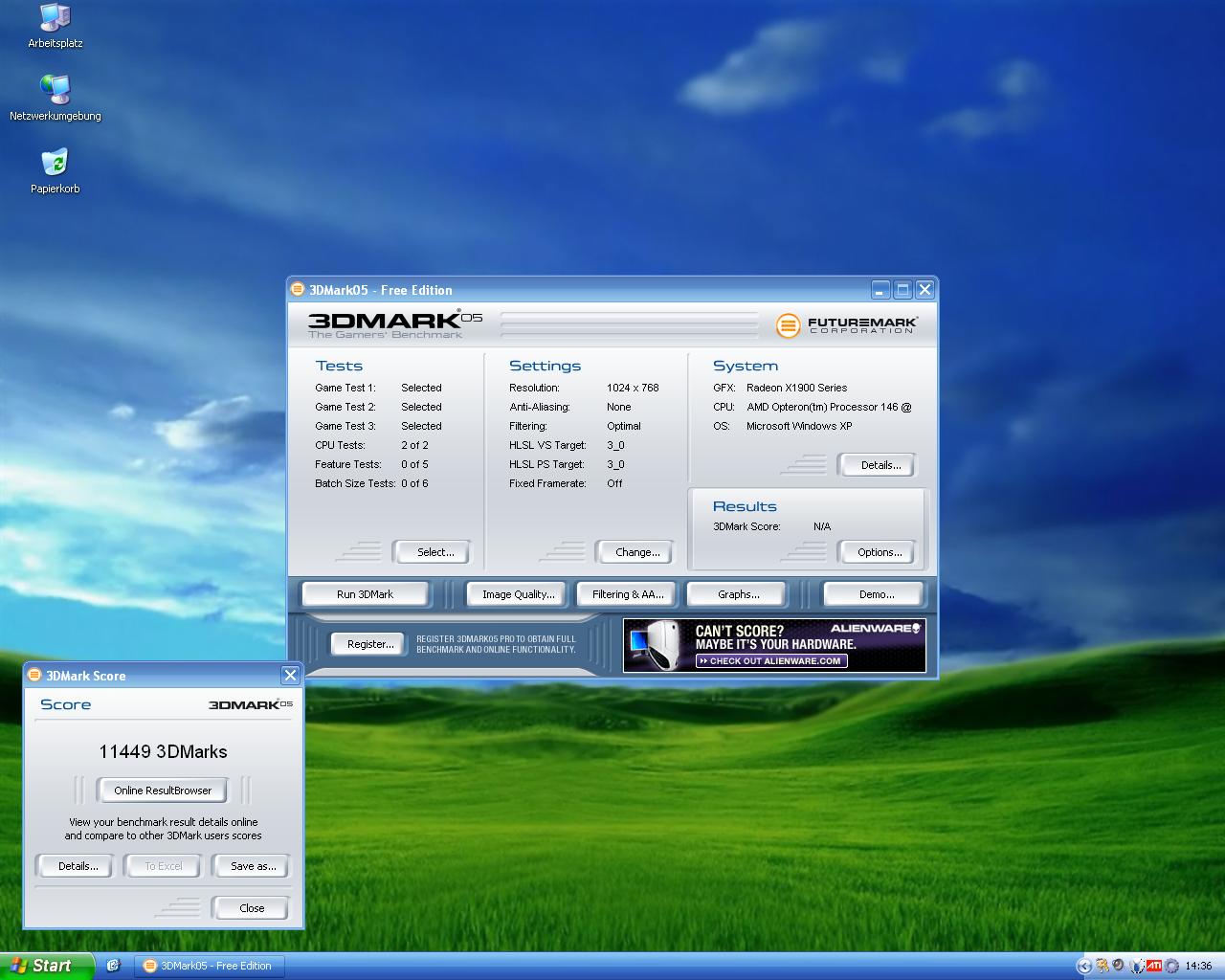Screen dimensions: 1225x980
Task: Click the 3DMark Score window title icon
Action: click(34, 675)
